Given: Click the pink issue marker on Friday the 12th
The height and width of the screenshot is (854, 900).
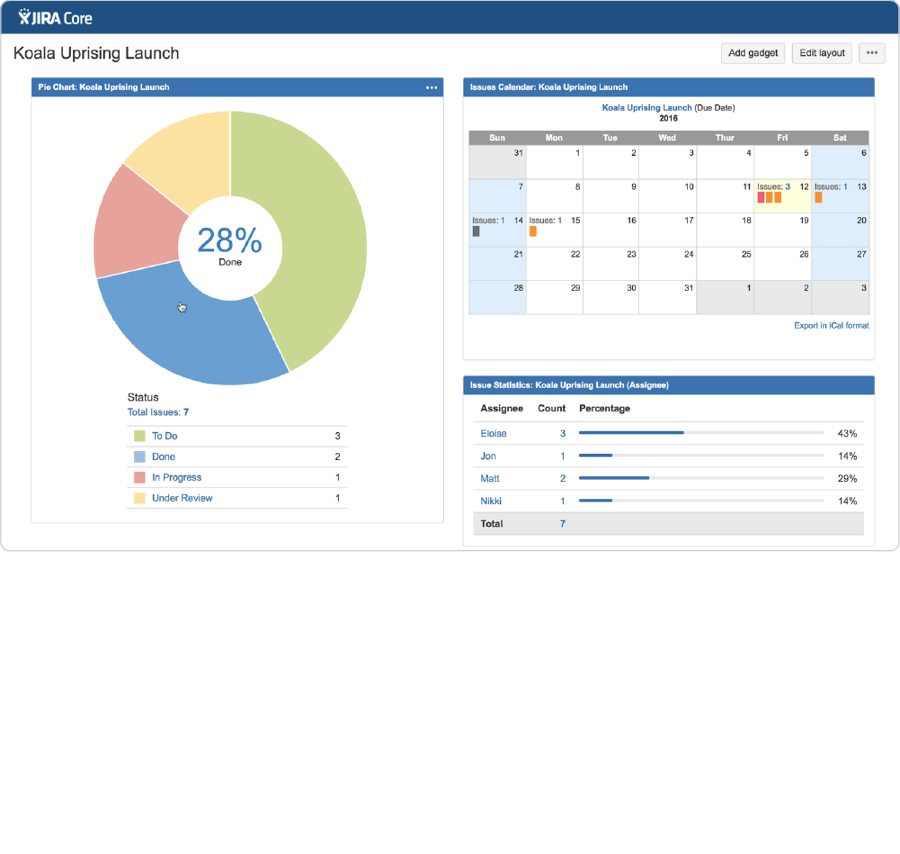Looking at the screenshot, I should point(762,197).
